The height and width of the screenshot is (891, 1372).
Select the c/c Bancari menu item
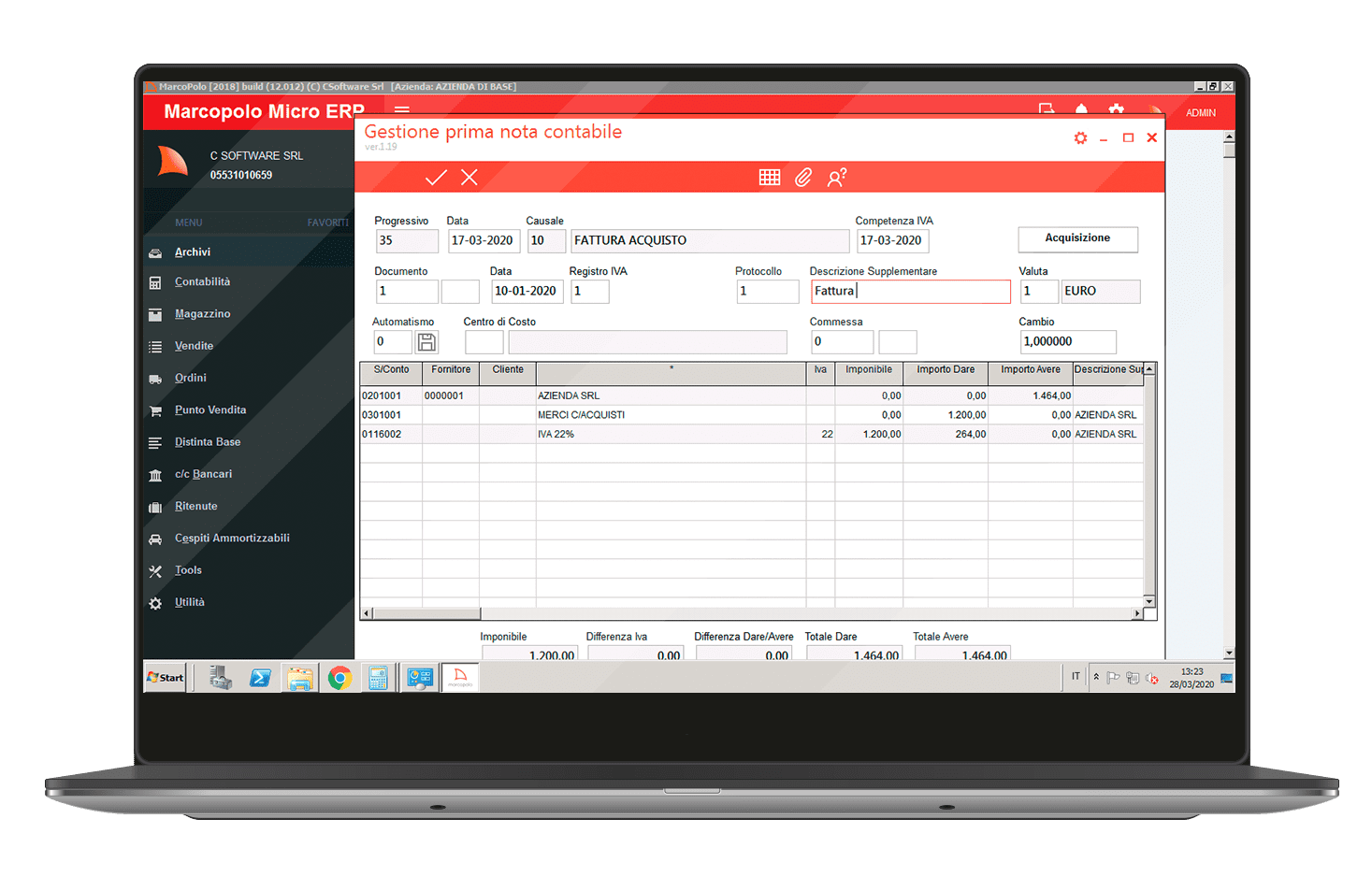pos(203,474)
